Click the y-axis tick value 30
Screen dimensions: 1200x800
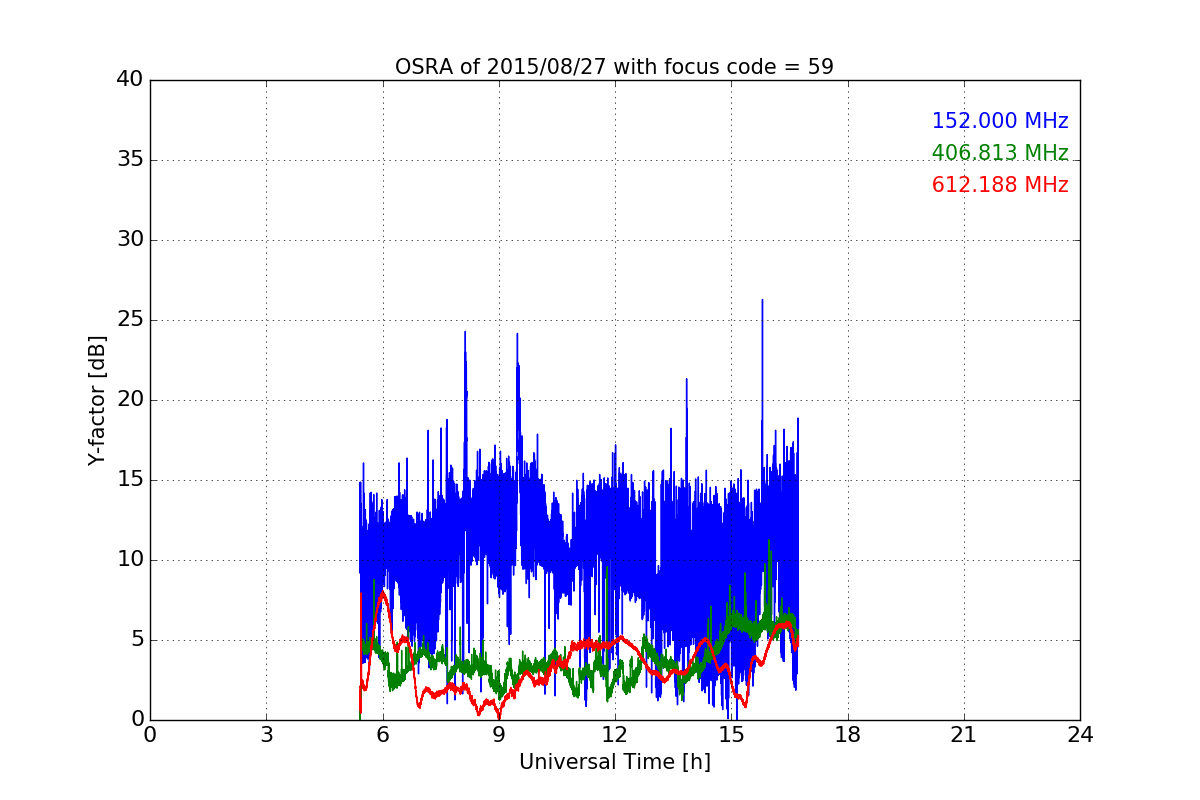(x=130, y=240)
